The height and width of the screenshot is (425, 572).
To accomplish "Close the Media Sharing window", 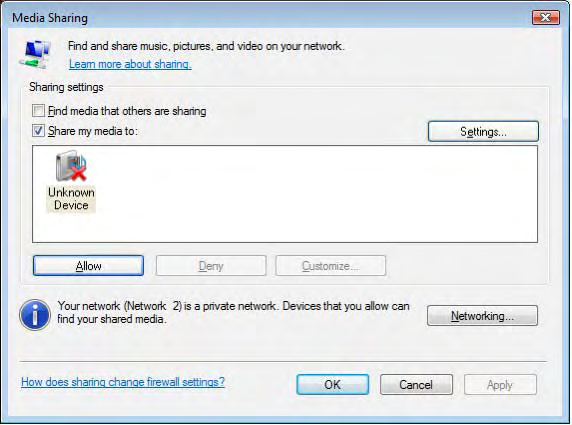I will pyautogui.click(x=546, y=17).
